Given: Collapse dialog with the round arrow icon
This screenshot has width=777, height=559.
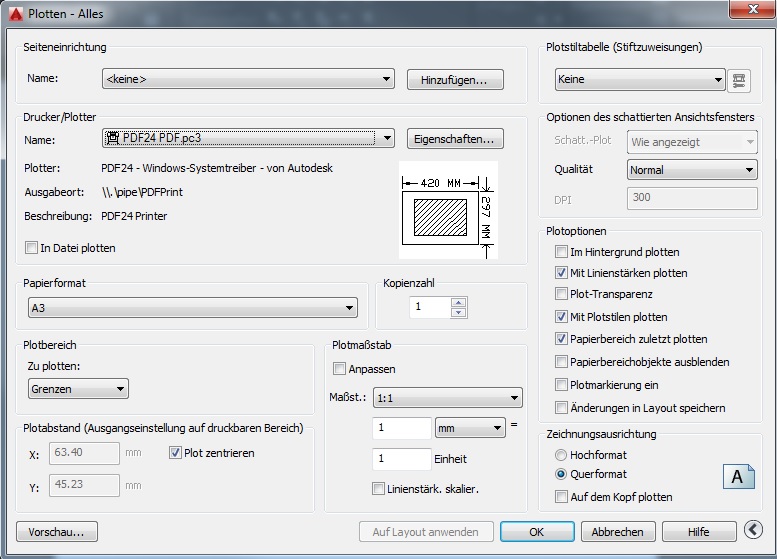Looking at the screenshot, I should pos(753,530).
